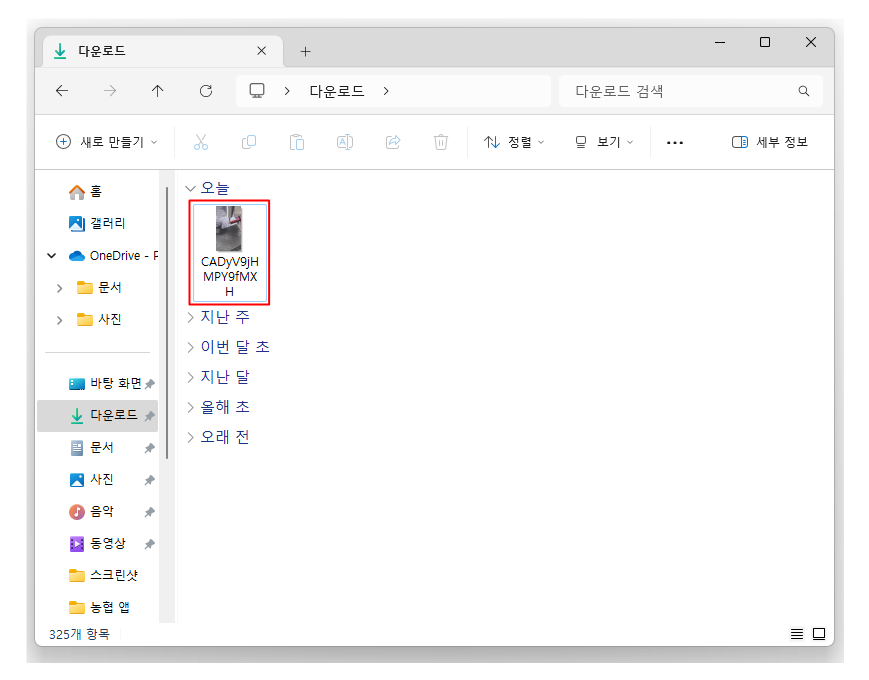Select the Rename icon in the toolbar
The width and height of the screenshot is (869, 680).
[344, 142]
